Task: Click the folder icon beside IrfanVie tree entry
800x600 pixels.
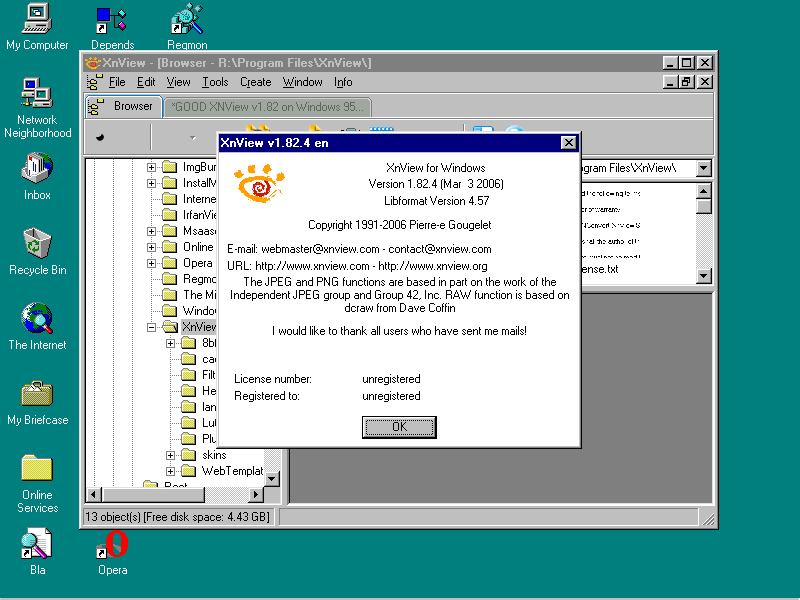Action: [x=169, y=215]
